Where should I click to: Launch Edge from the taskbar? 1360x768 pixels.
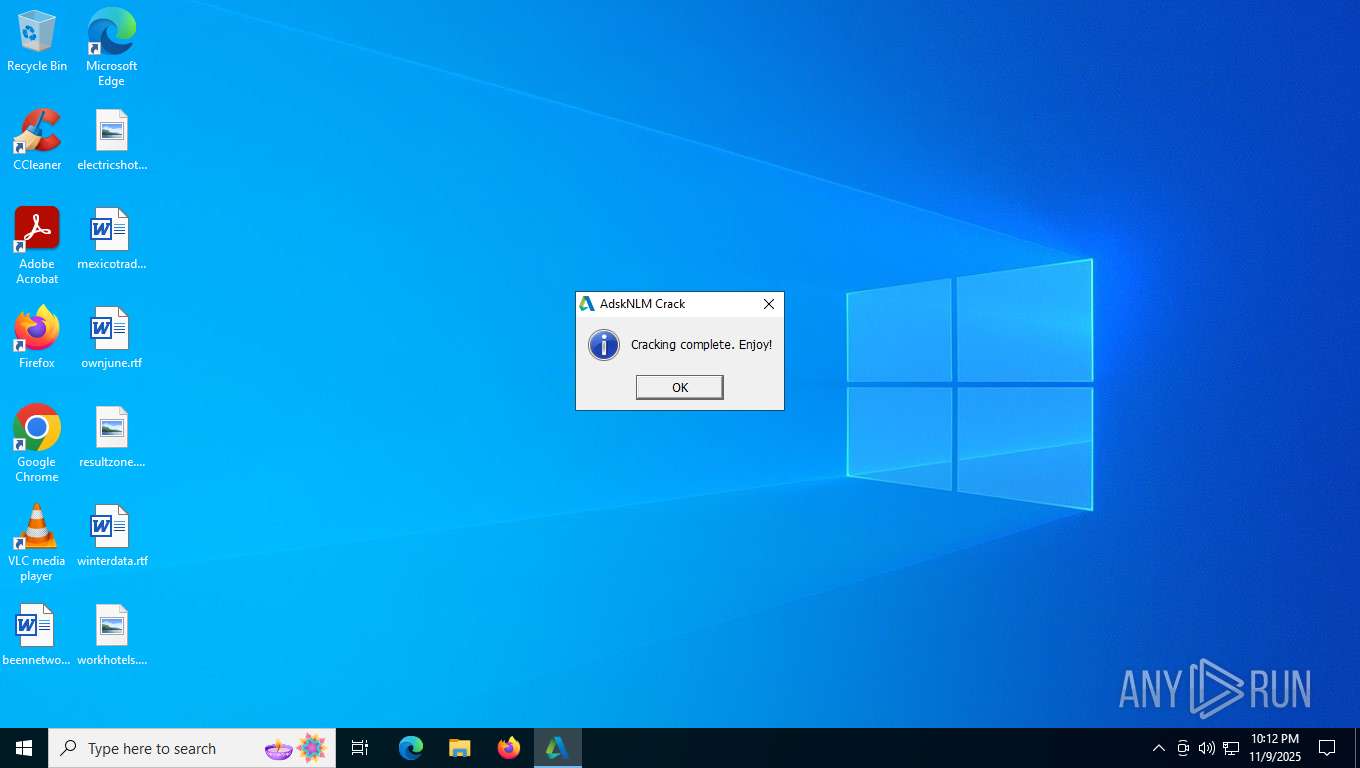point(411,748)
